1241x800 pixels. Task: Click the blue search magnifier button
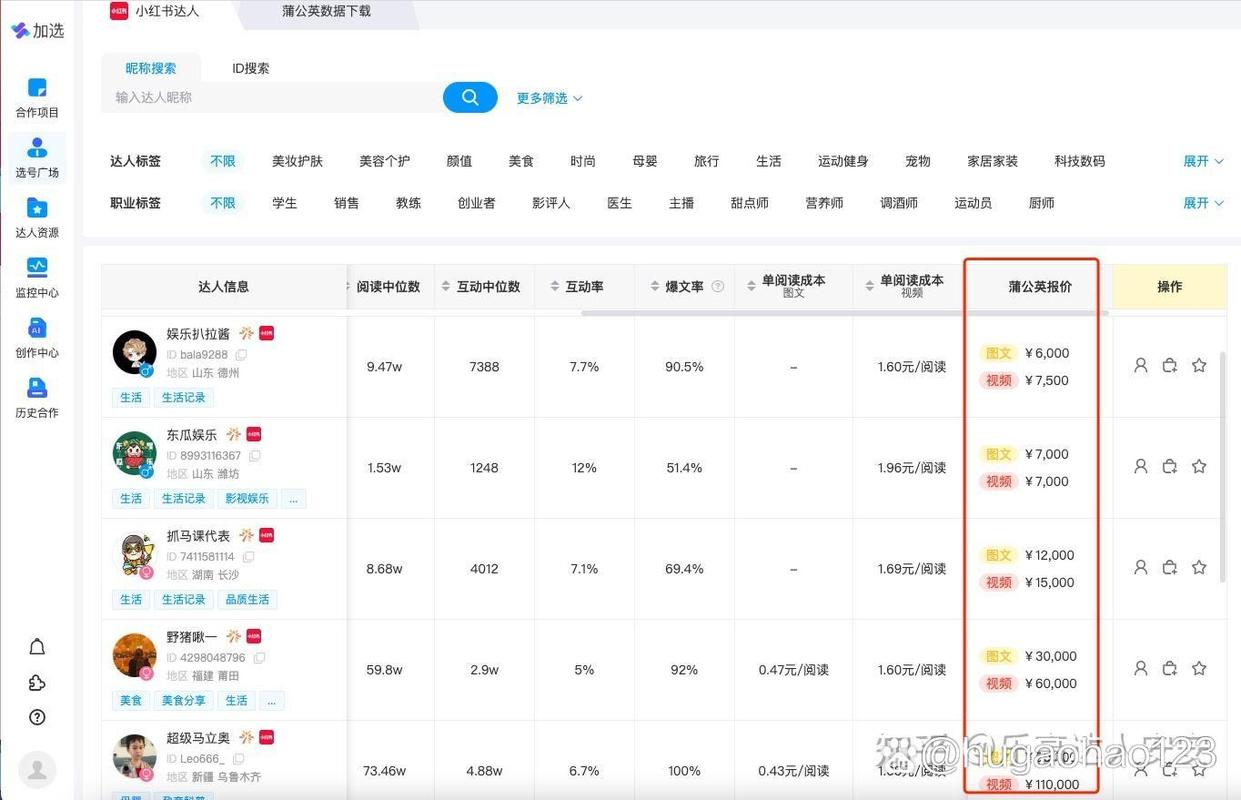(470, 97)
